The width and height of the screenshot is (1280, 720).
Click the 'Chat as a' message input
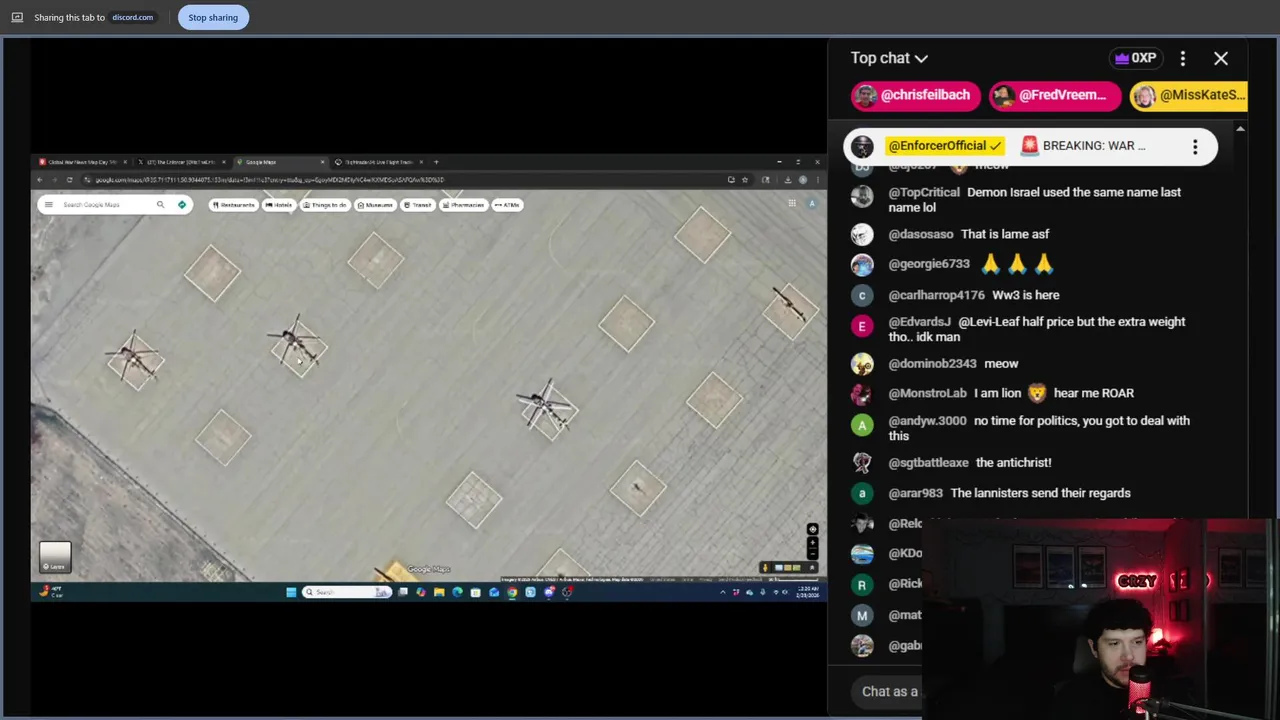(890, 691)
